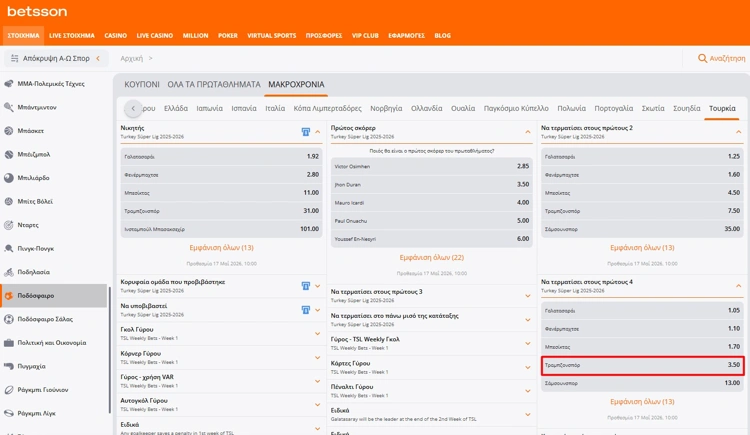
Task: Select the Ισπανία country tab
Action: coord(244,108)
